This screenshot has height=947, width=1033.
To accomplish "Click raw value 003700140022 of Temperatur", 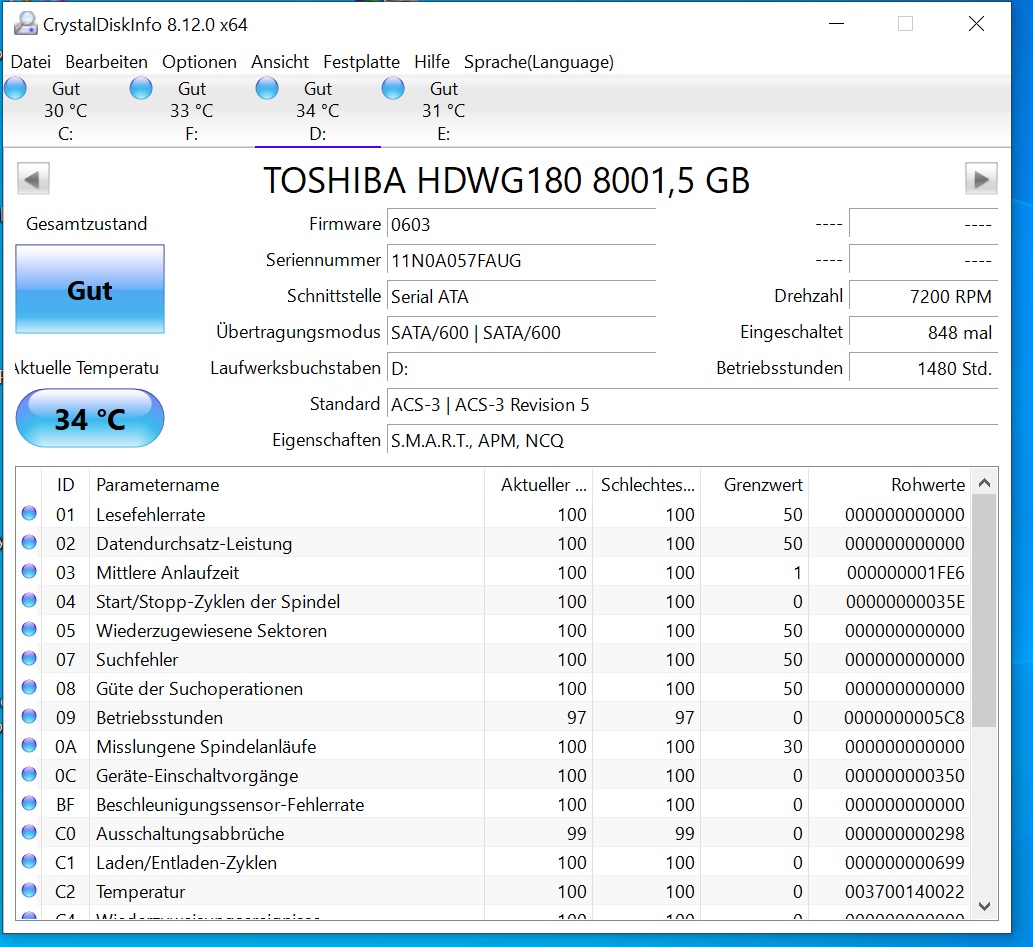I will (x=905, y=892).
